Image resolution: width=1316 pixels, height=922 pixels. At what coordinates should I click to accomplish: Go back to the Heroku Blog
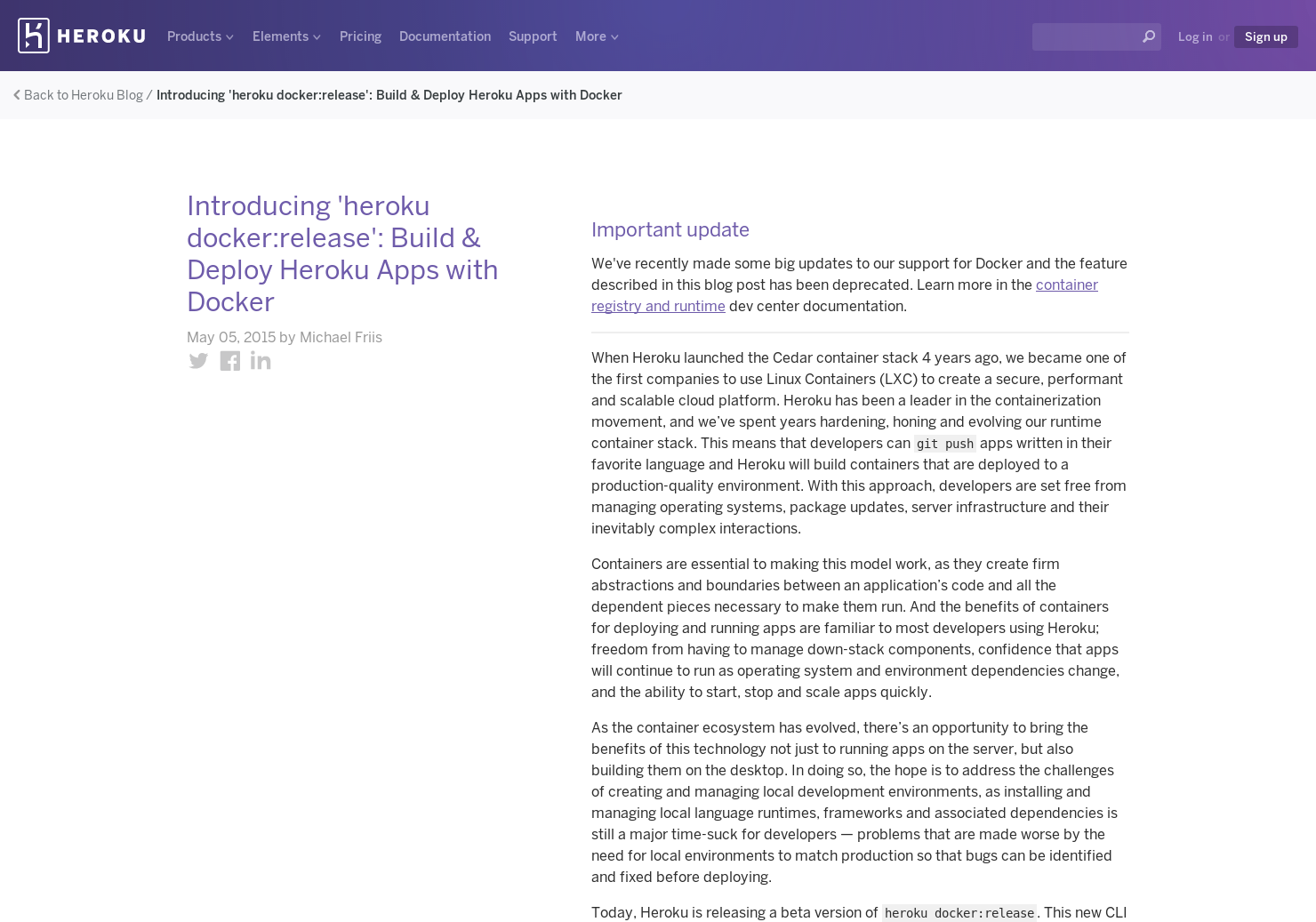point(84,94)
